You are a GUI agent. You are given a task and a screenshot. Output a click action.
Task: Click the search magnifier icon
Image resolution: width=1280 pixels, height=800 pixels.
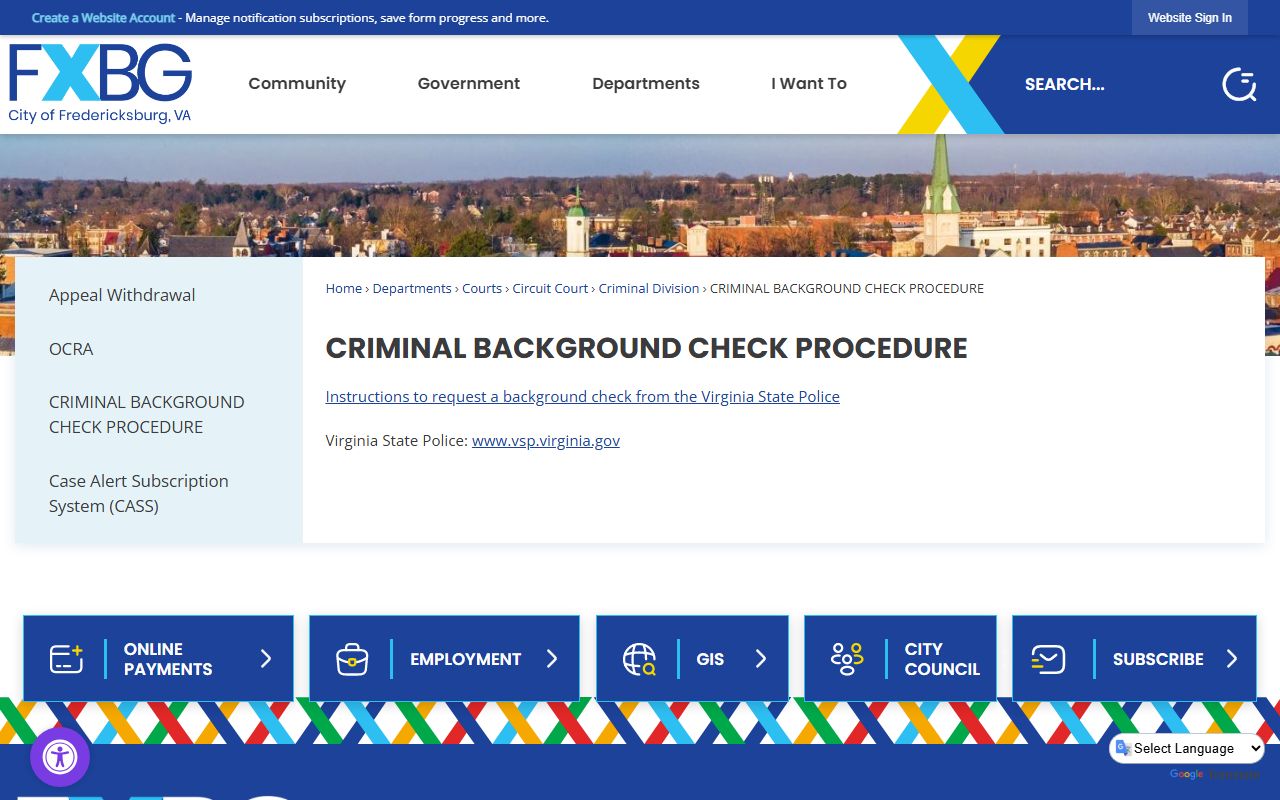(x=1239, y=84)
